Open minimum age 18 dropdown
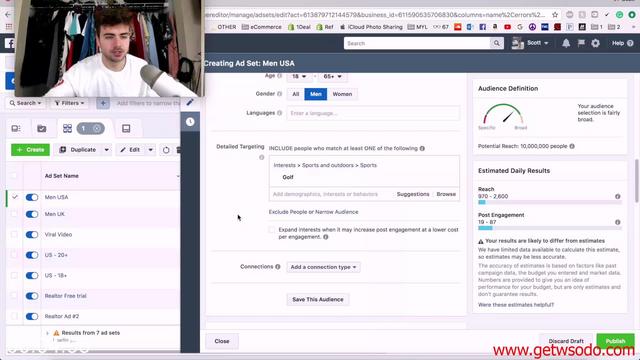This screenshot has width=640, height=360. (299, 76)
